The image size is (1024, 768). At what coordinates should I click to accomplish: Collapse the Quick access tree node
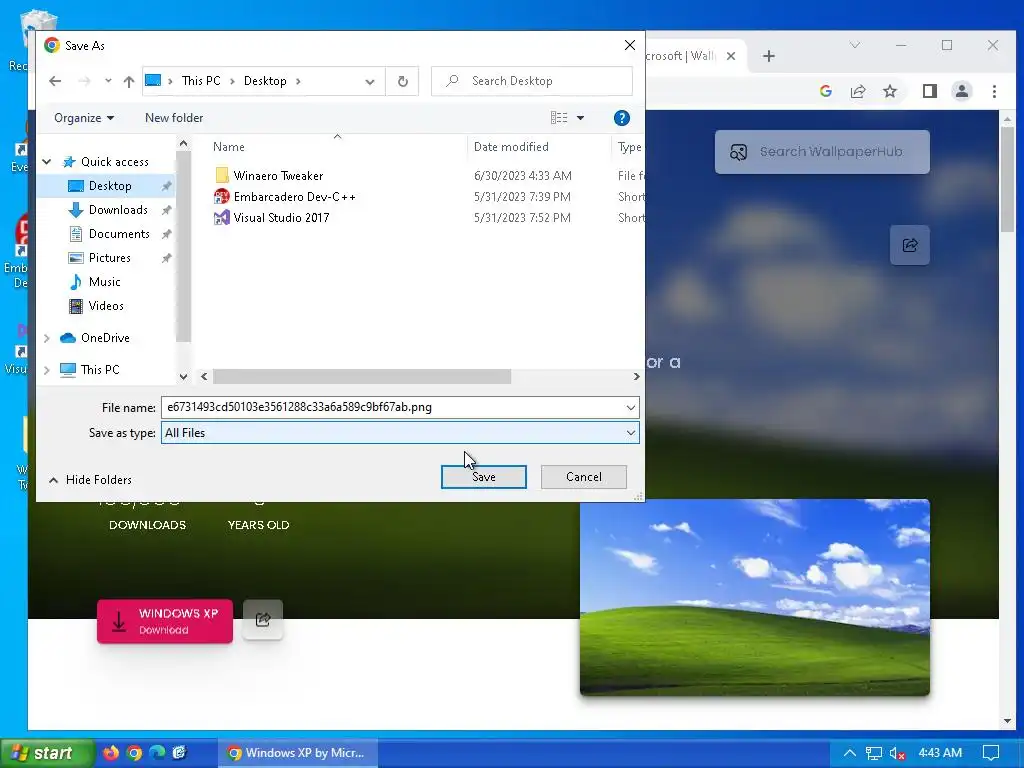click(47, 161)
